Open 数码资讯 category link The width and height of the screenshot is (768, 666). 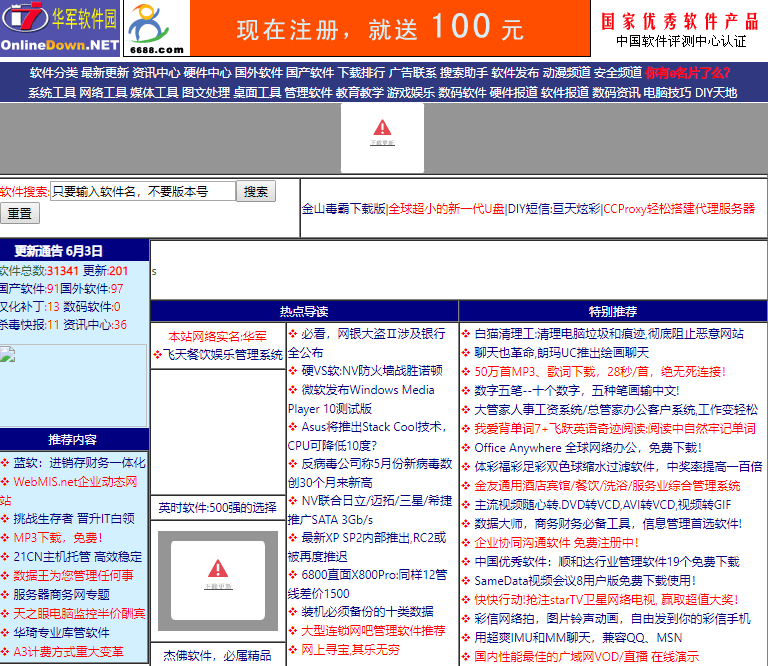click(x=616, y=93)
